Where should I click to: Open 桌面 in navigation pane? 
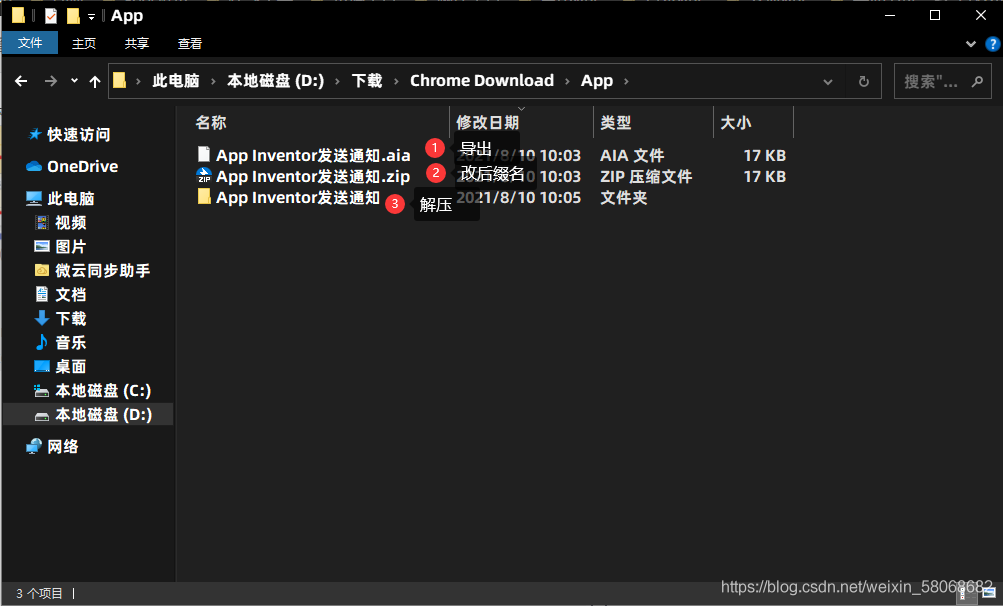coord(71,367)
